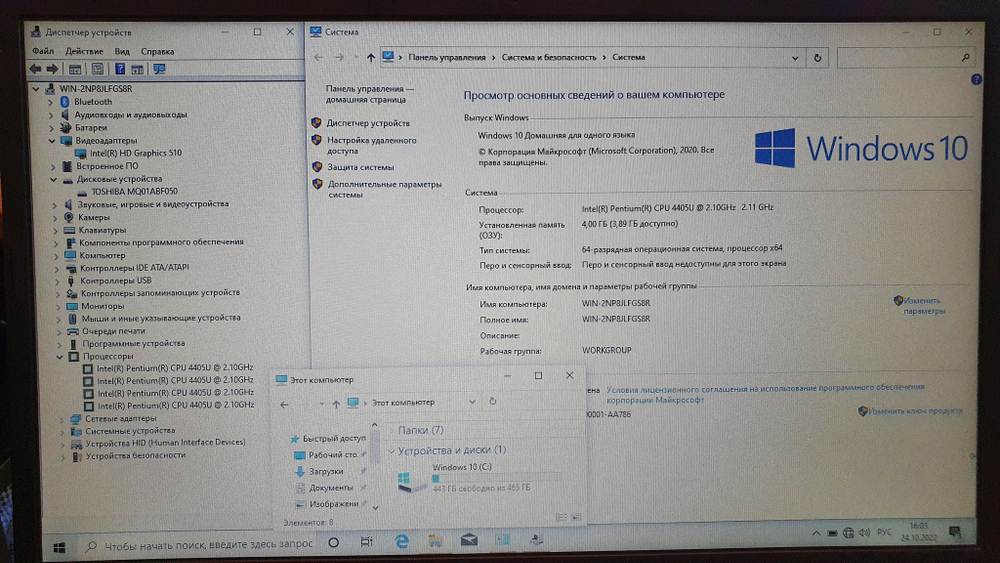
Task: Click up arrow in Этот компьютер window
Action: click(x=336, y=404)
